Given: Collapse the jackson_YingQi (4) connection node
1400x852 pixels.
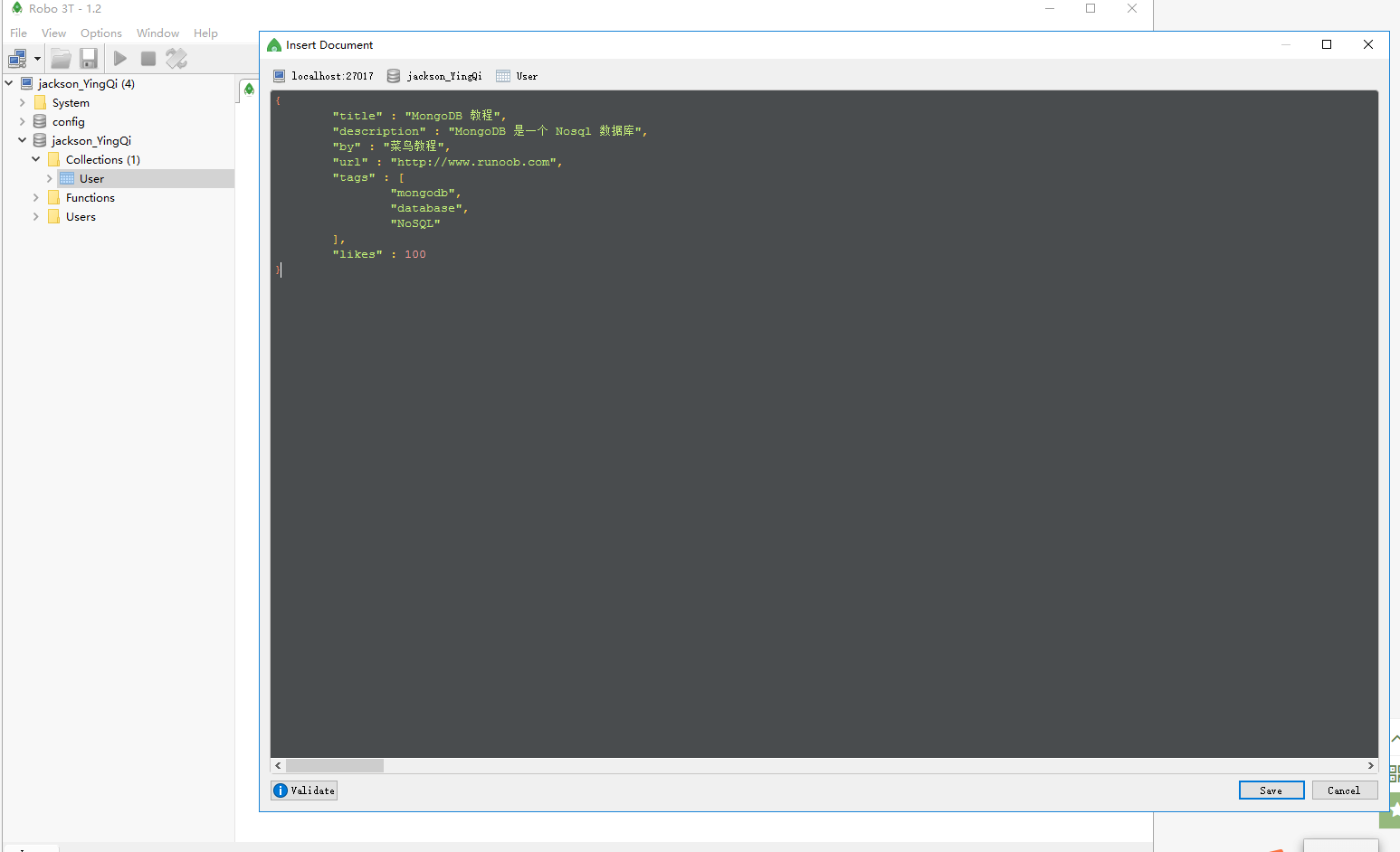Looking at the screenshot, I should pyautogui.click(x=9, y=83).
